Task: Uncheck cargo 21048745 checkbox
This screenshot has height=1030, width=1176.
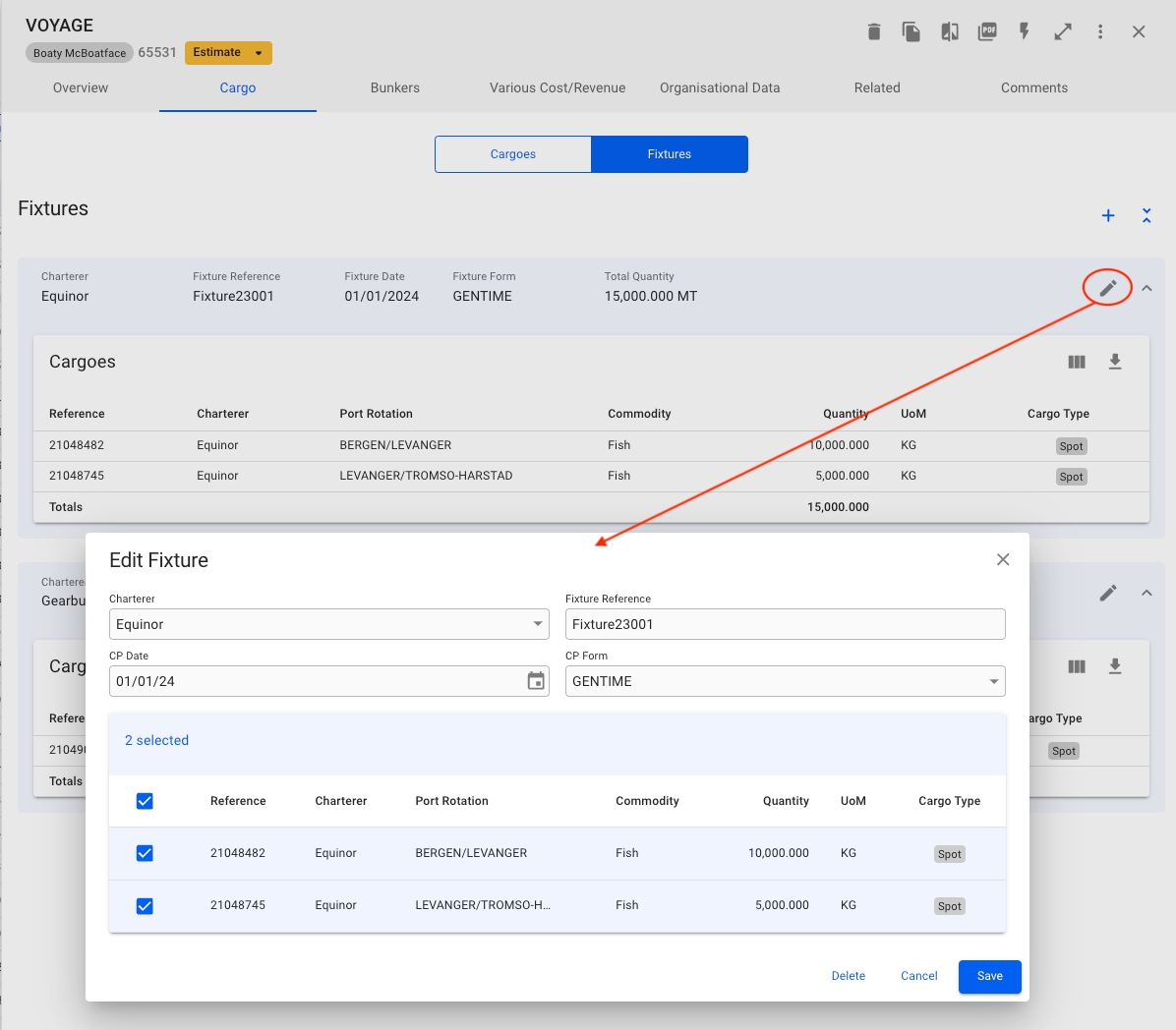Action: (145, 905)
